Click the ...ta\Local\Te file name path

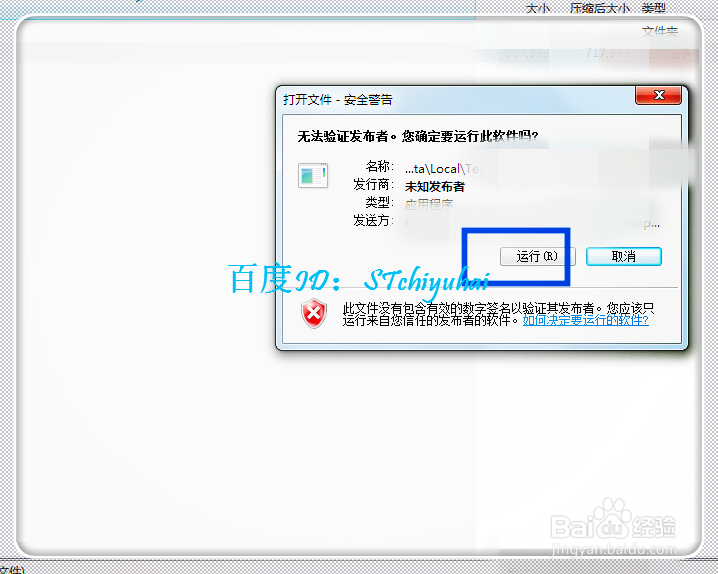click(442, 169)
